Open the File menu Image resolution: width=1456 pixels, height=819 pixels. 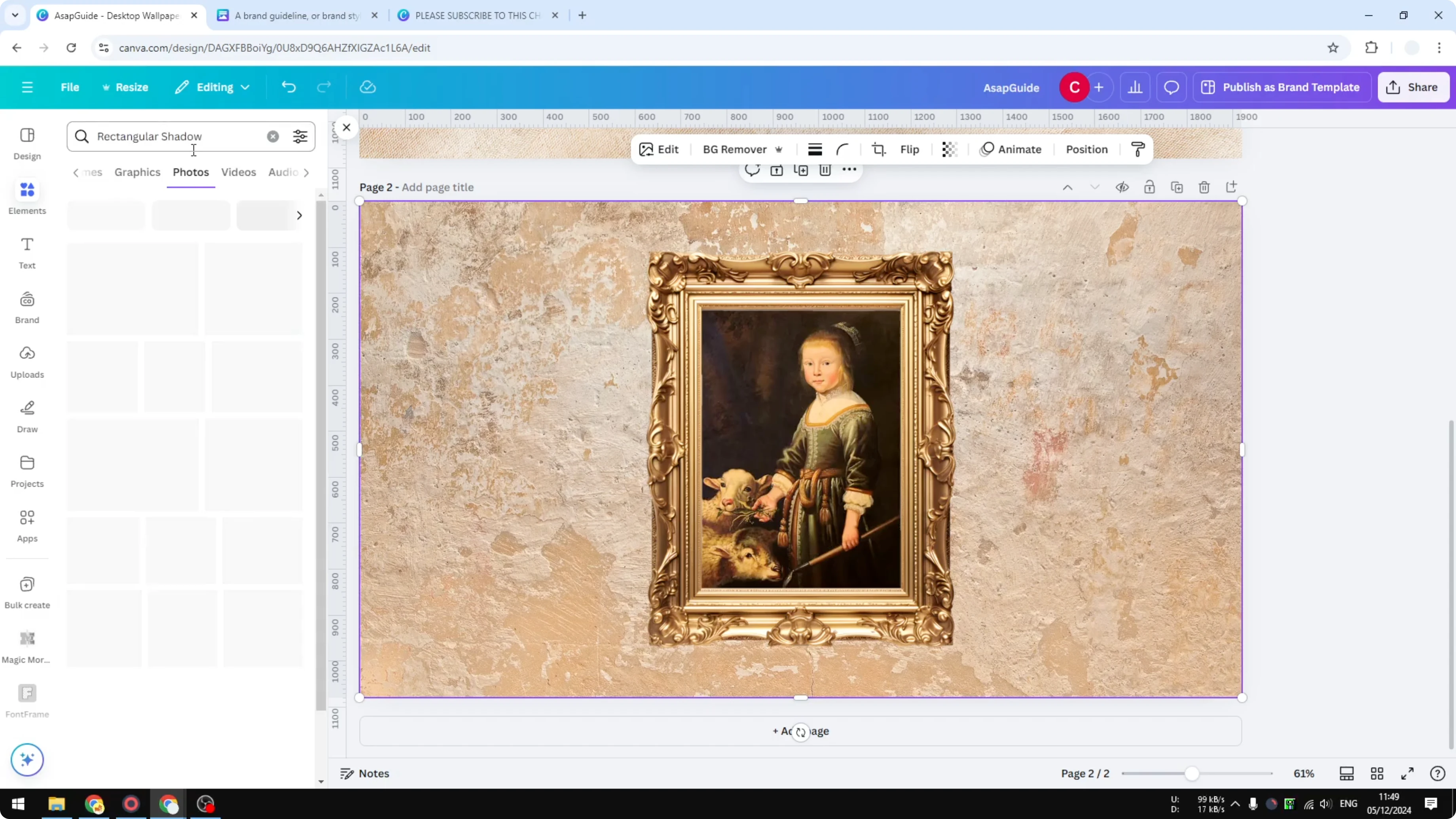(x=70, y=87)
